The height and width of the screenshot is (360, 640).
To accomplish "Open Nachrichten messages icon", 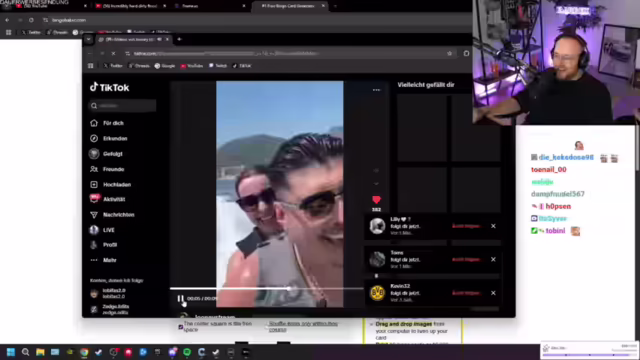I will [x=94, y=215].
